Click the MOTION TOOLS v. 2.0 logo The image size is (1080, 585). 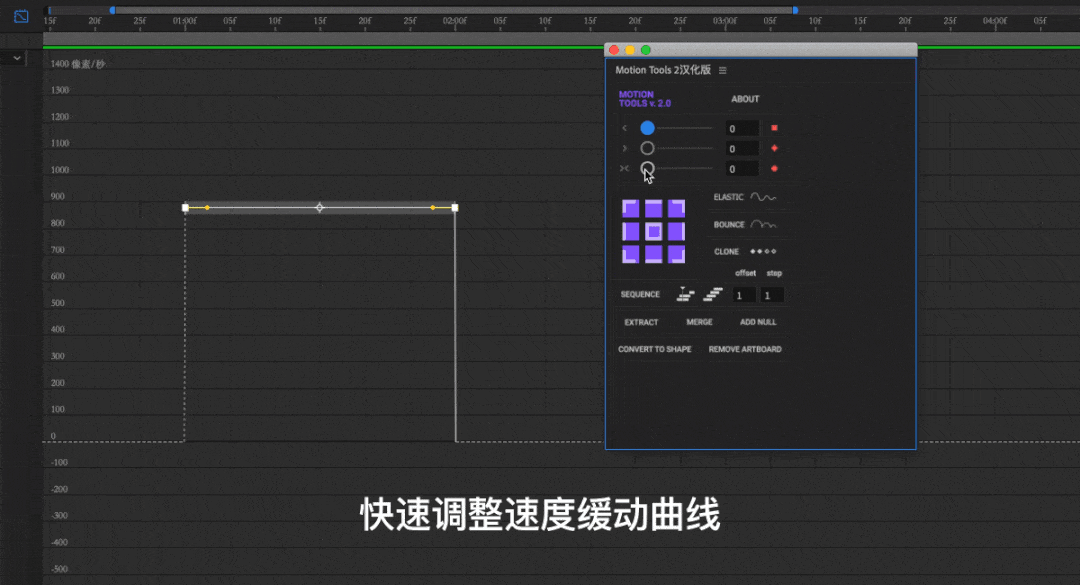pos(644,99)
